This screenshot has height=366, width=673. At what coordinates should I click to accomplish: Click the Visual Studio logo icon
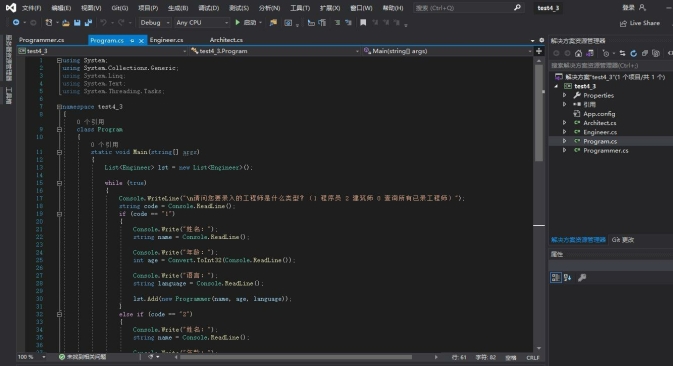click(11, 8)
